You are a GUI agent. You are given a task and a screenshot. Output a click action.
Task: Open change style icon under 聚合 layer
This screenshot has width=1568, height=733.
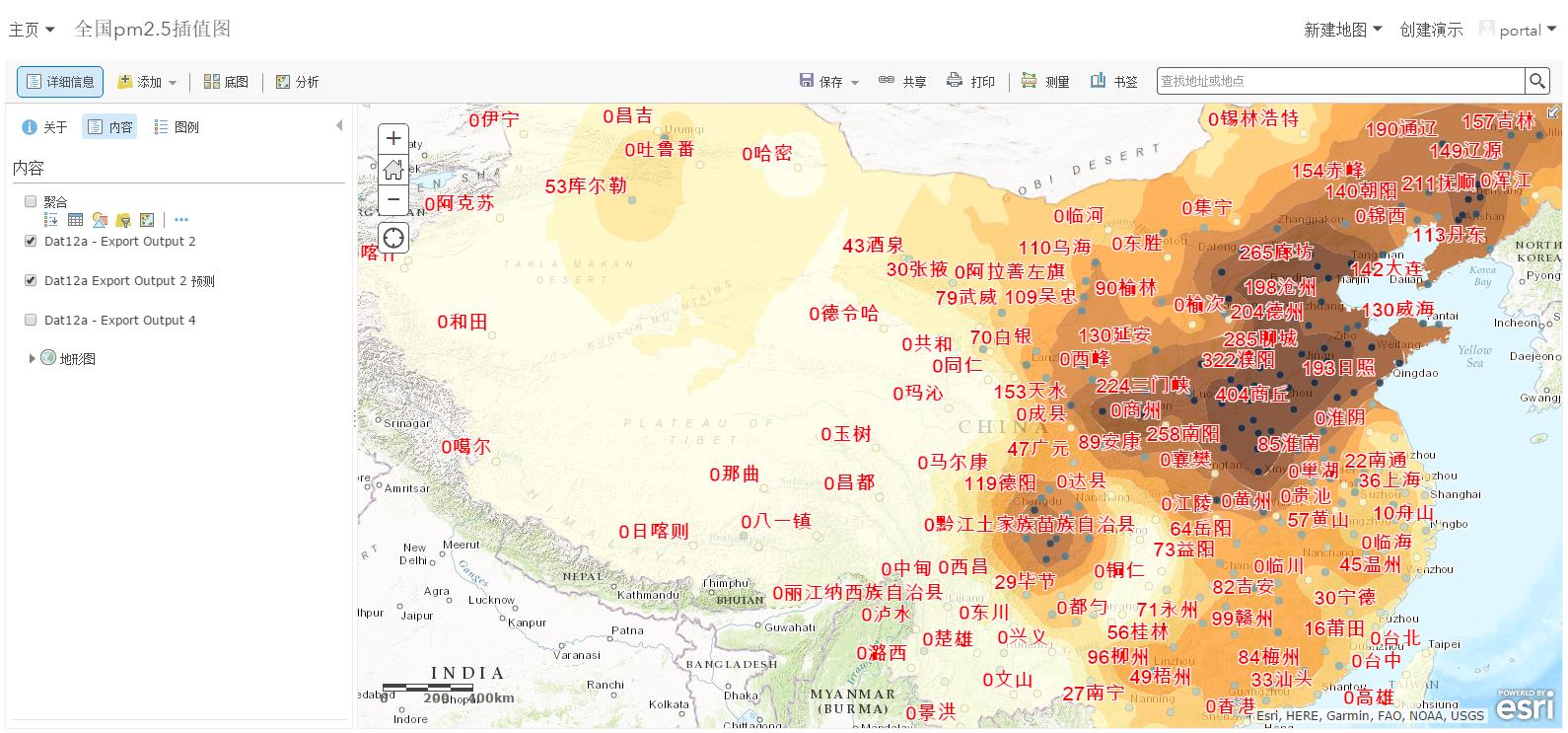coord(100,220)
